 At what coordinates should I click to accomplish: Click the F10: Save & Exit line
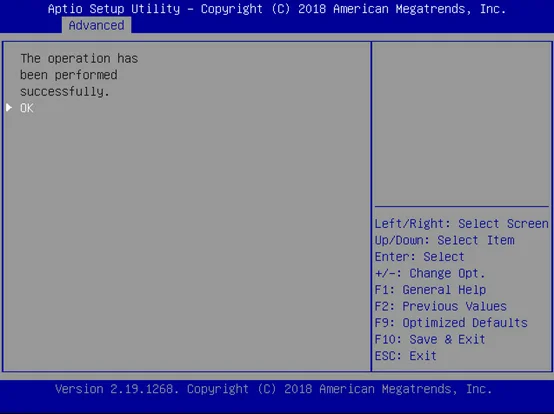click(430, 339)
